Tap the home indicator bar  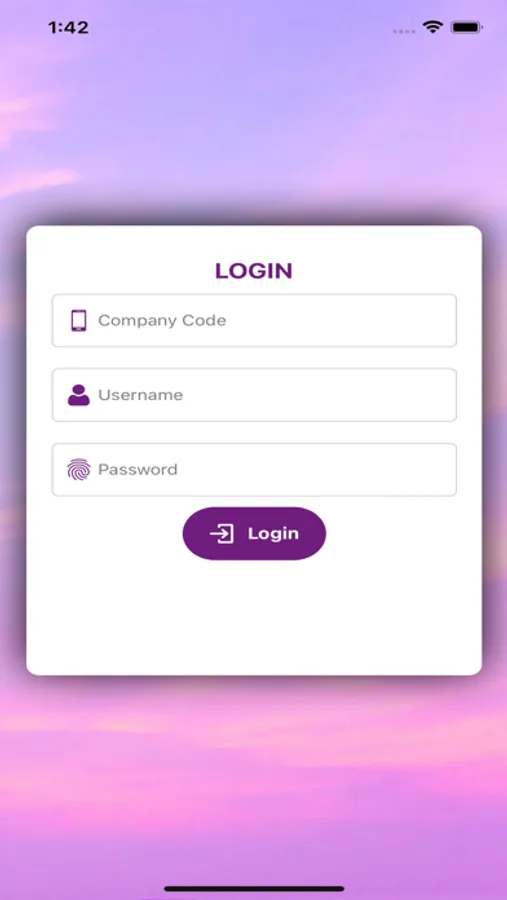pyautogui.click(x=254, y=889)
